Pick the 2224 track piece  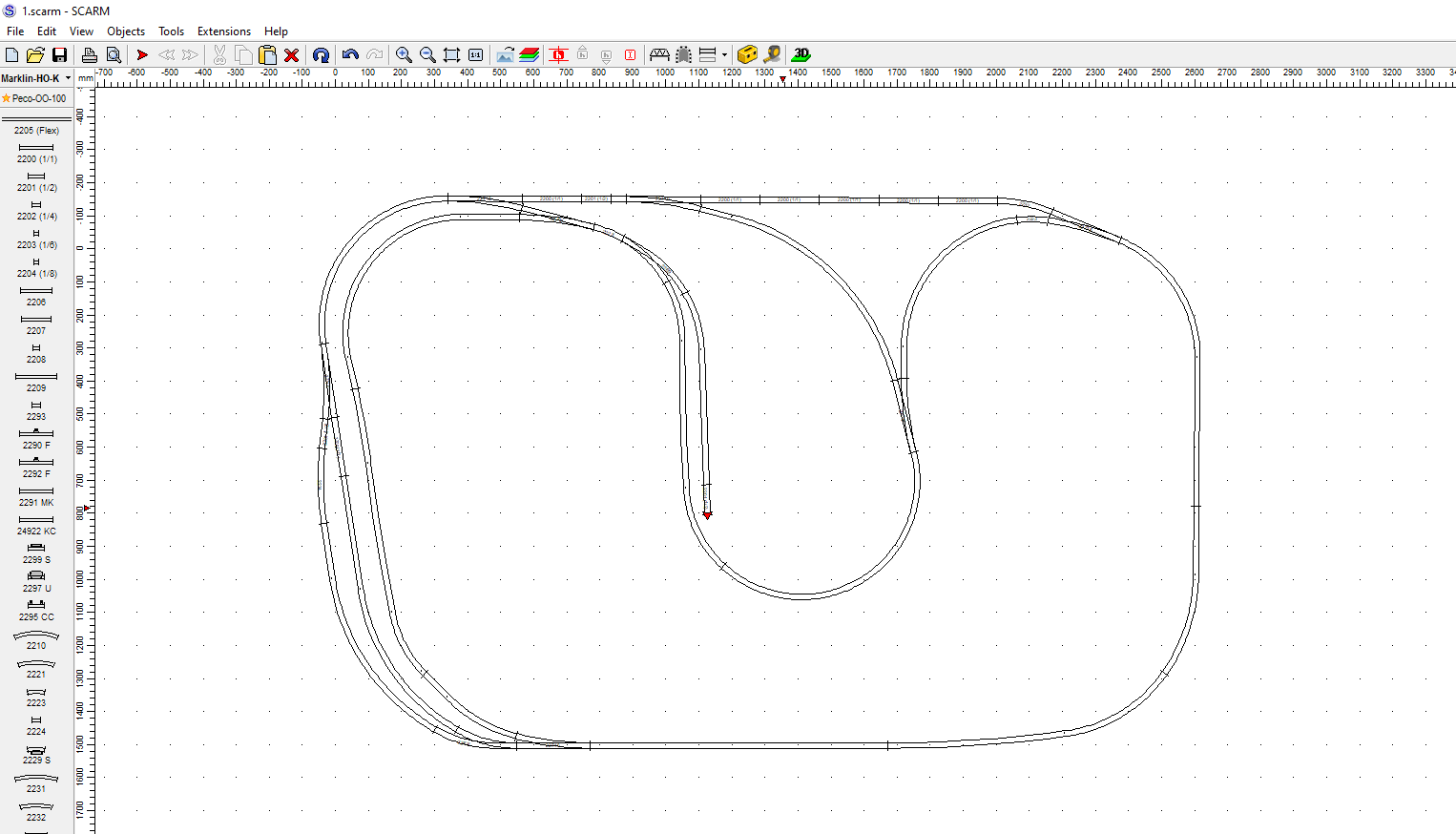(x=36, y=725)
